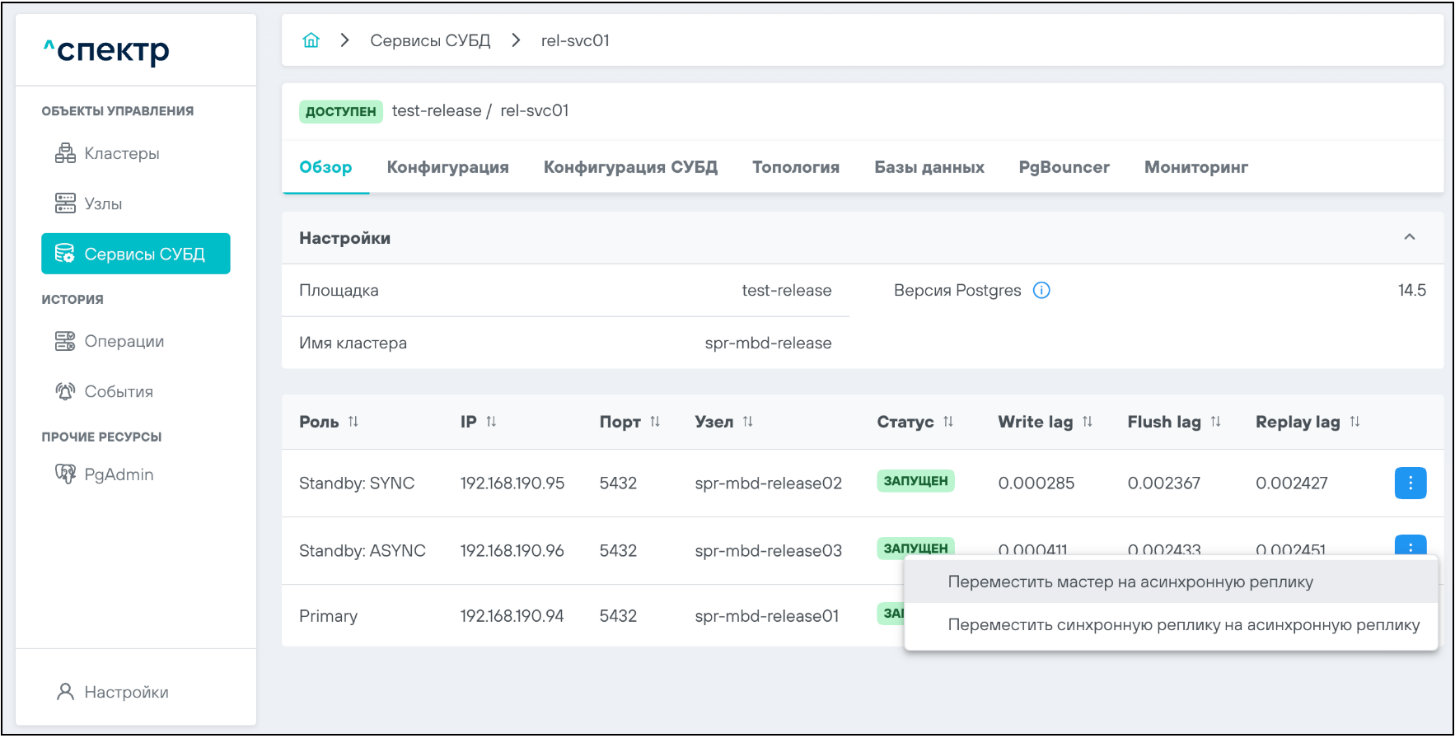Sort by the Replay lag column
The height and width of the screenshot is (738, 1455).
click(x=1354, y=422)
